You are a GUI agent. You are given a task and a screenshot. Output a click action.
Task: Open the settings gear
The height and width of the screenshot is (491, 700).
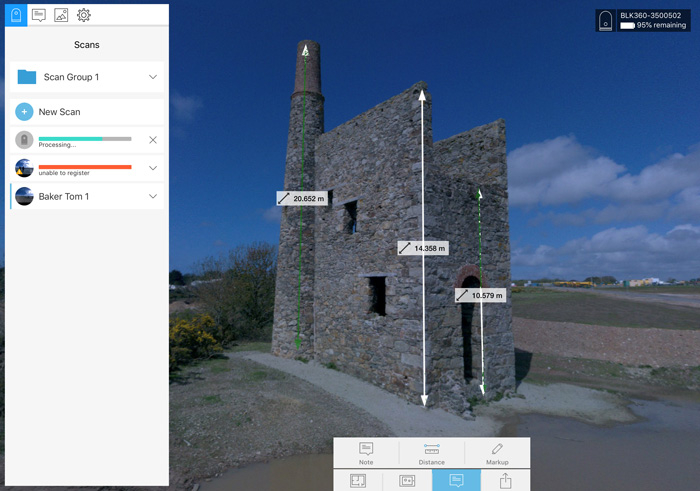point(84,15)
